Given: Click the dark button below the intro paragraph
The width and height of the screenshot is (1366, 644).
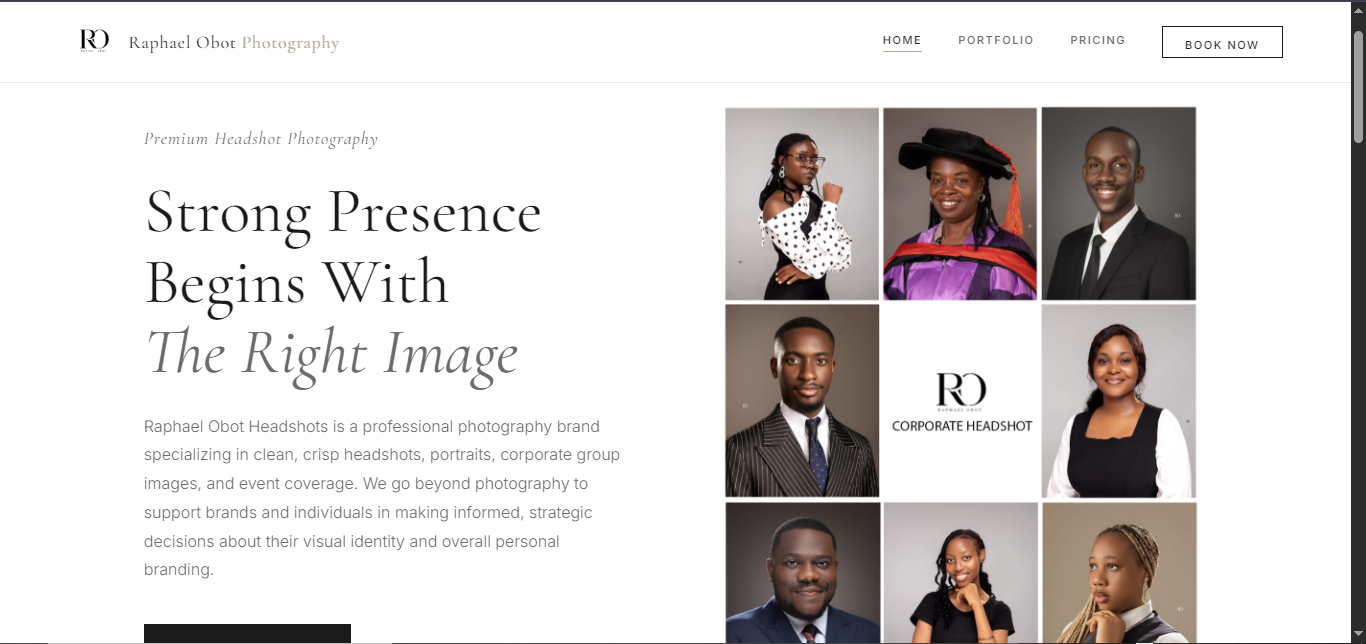Looking at the screenshot, I should click(247, 634).
